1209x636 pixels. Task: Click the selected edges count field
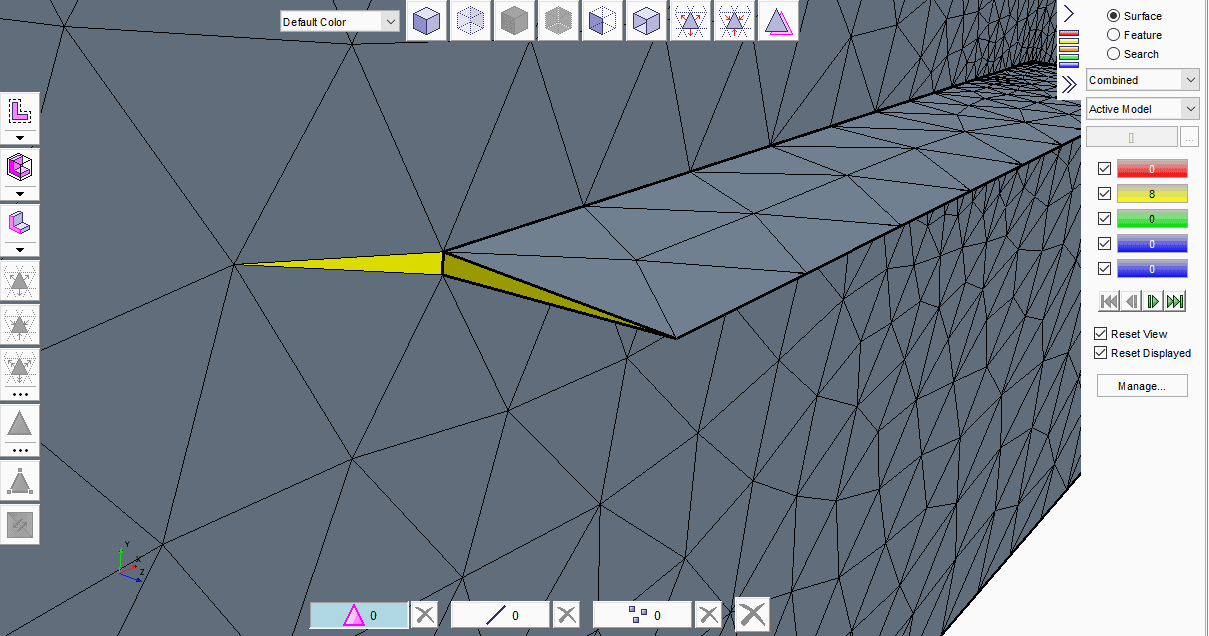(x=501, y=615)
